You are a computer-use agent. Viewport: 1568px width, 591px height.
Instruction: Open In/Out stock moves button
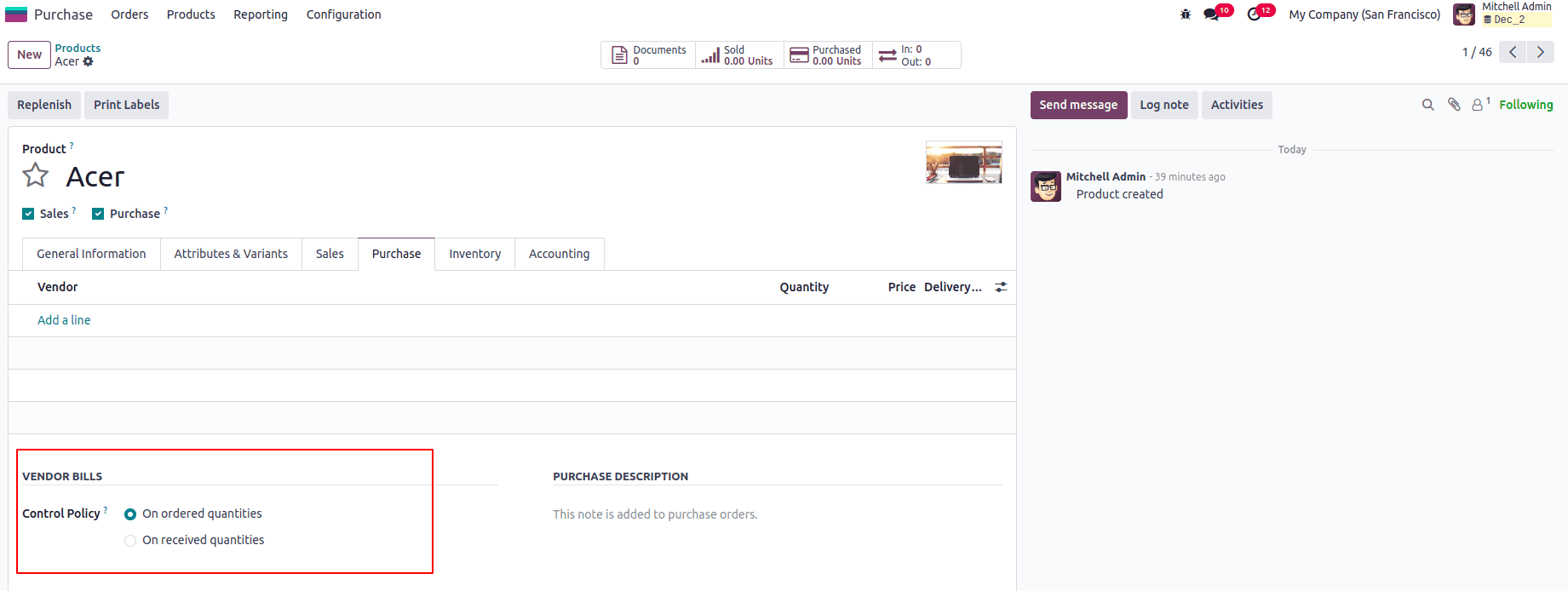point(916,55)
